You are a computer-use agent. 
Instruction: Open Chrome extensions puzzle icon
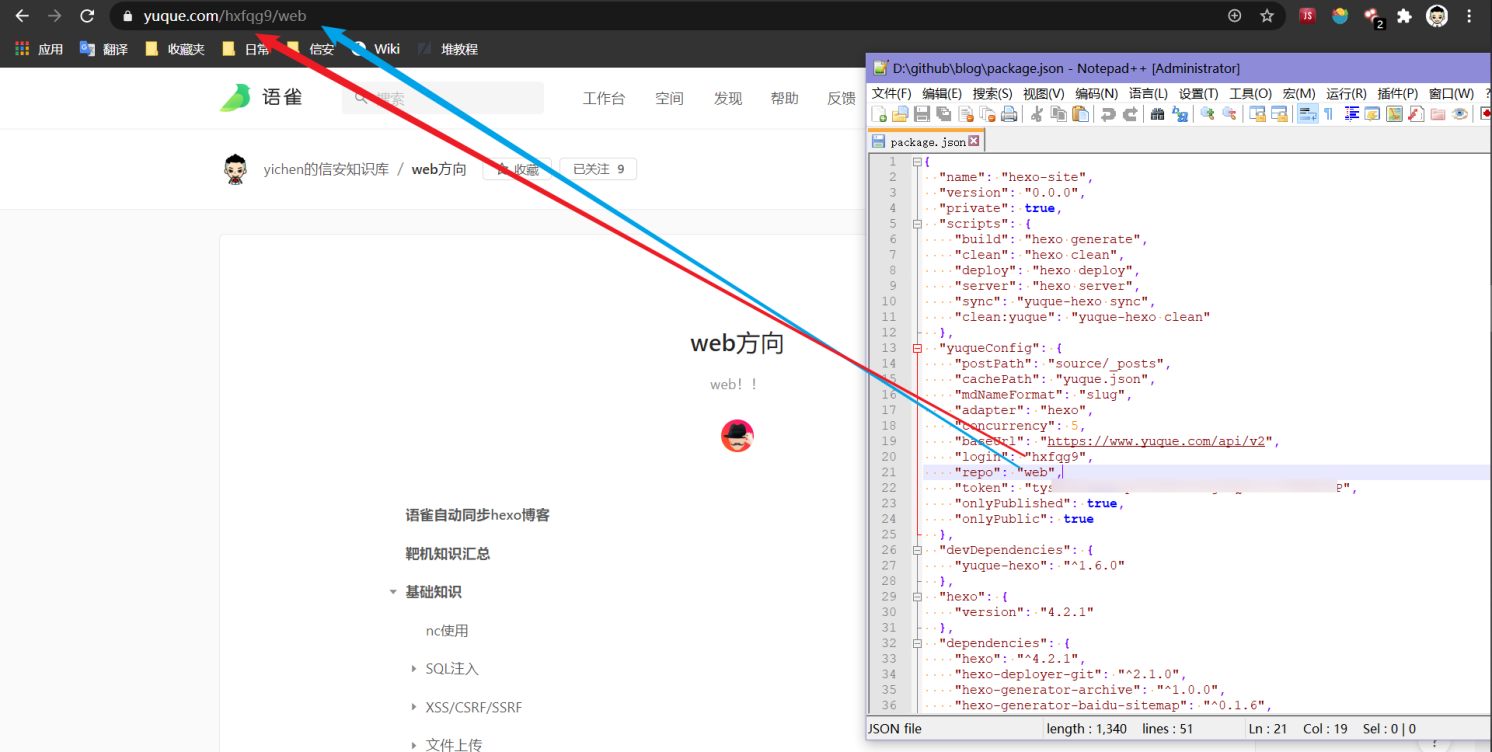1404,16
